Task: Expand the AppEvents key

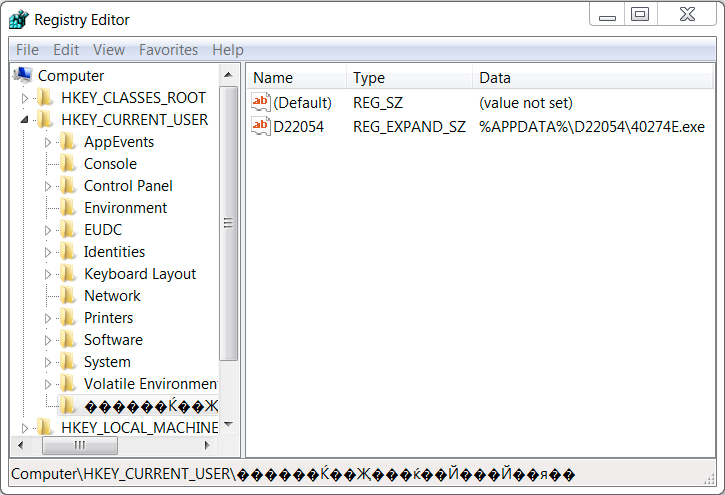Action: tap(48, 142)
